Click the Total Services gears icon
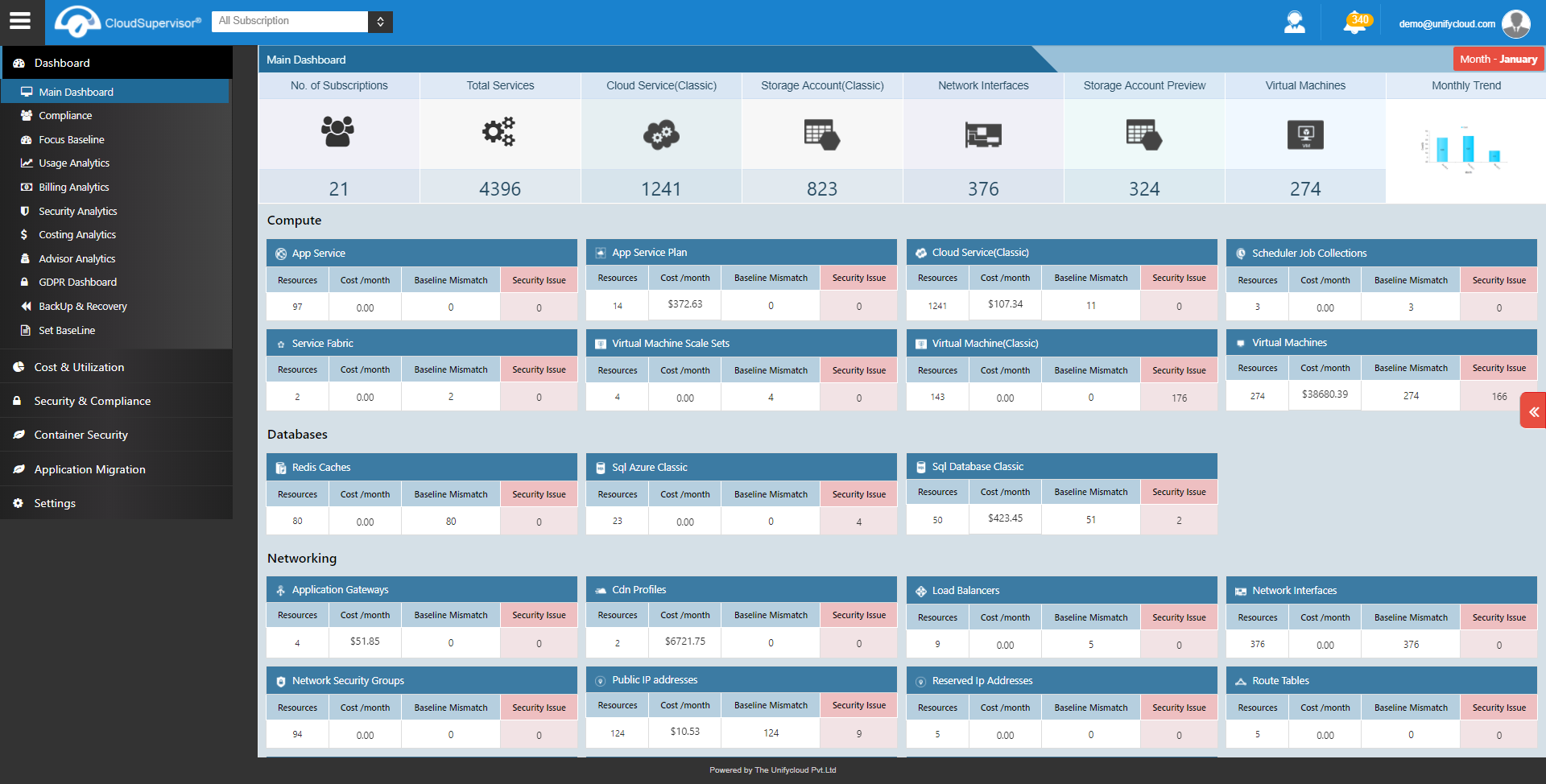Image resolution: width=1546 pixels, height=784 pixels. (x=499, y=131)
